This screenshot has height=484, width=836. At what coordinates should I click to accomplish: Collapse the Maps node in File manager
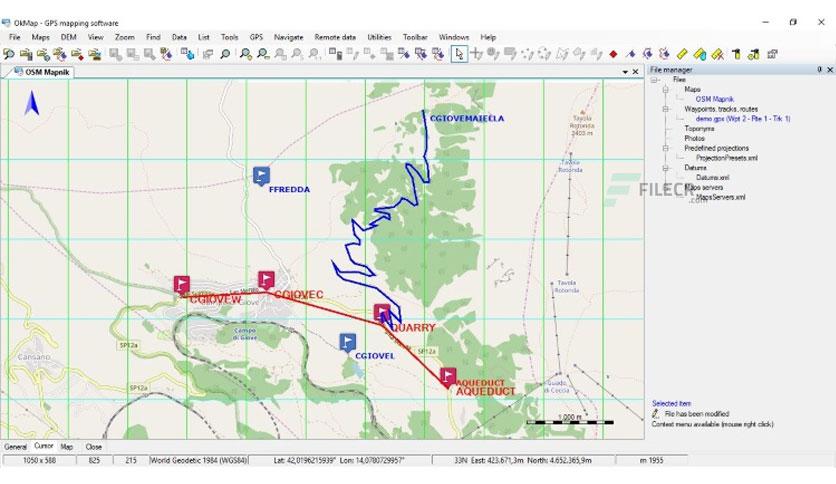click(665, 90)
